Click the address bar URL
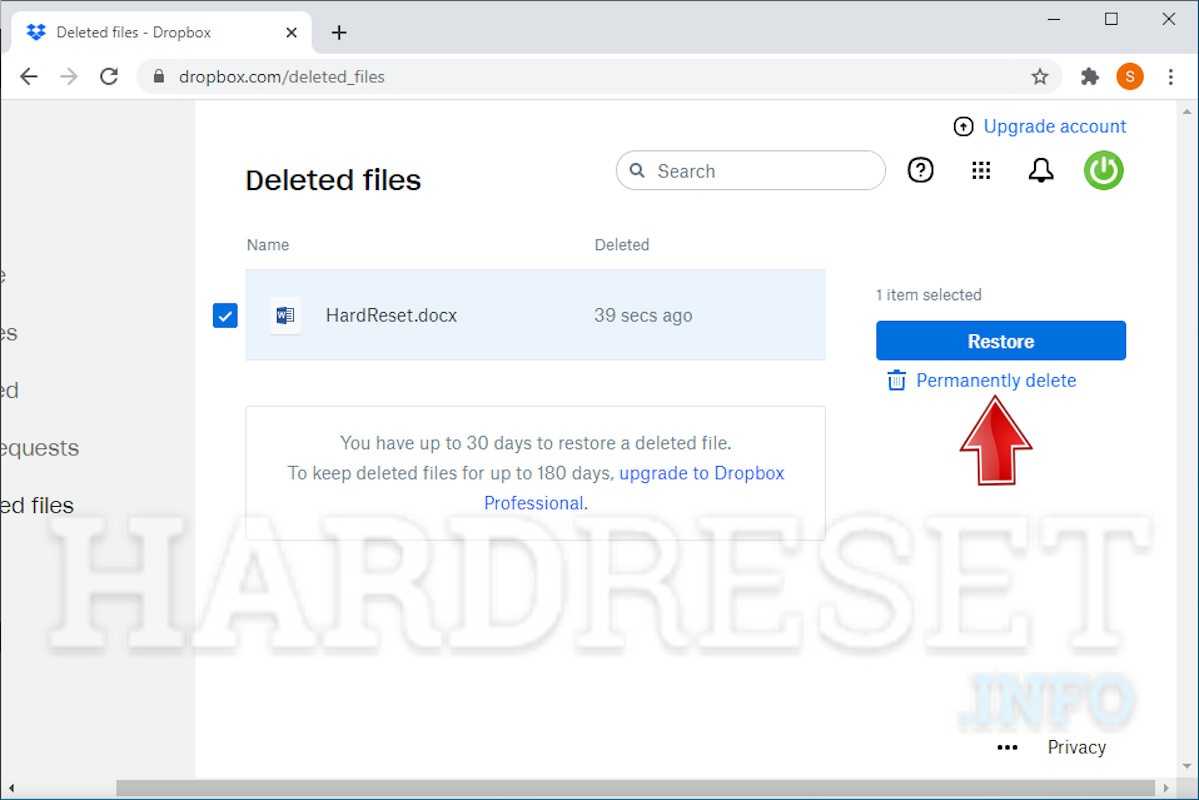Screen dimensions: 1199x800 [x=281, y=77]
